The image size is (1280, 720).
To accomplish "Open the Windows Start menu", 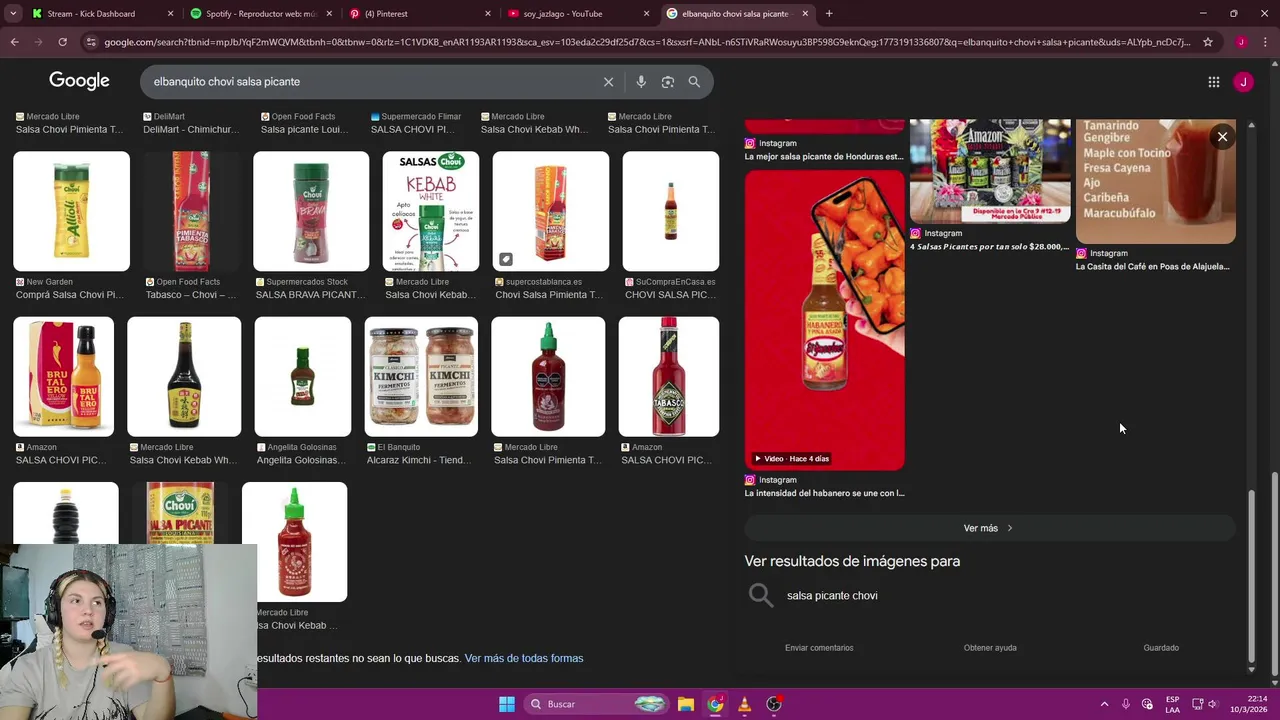I will tap(507, 704).
